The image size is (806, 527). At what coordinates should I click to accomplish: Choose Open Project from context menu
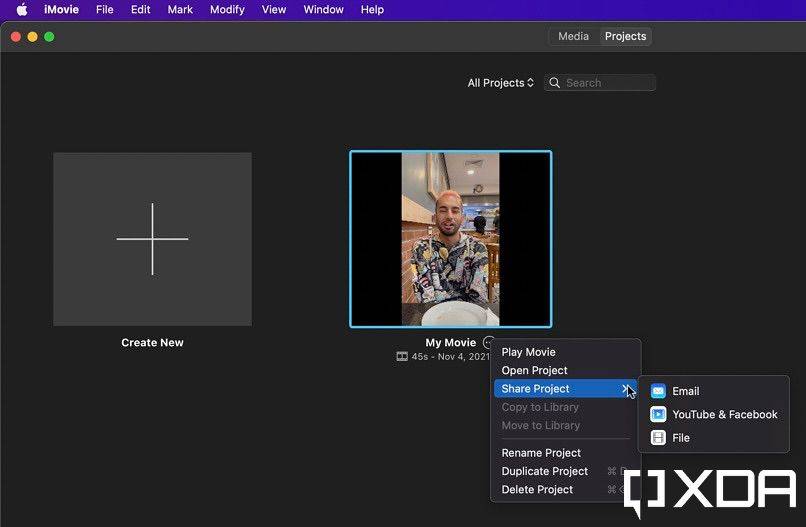click(x=565, y=370)
